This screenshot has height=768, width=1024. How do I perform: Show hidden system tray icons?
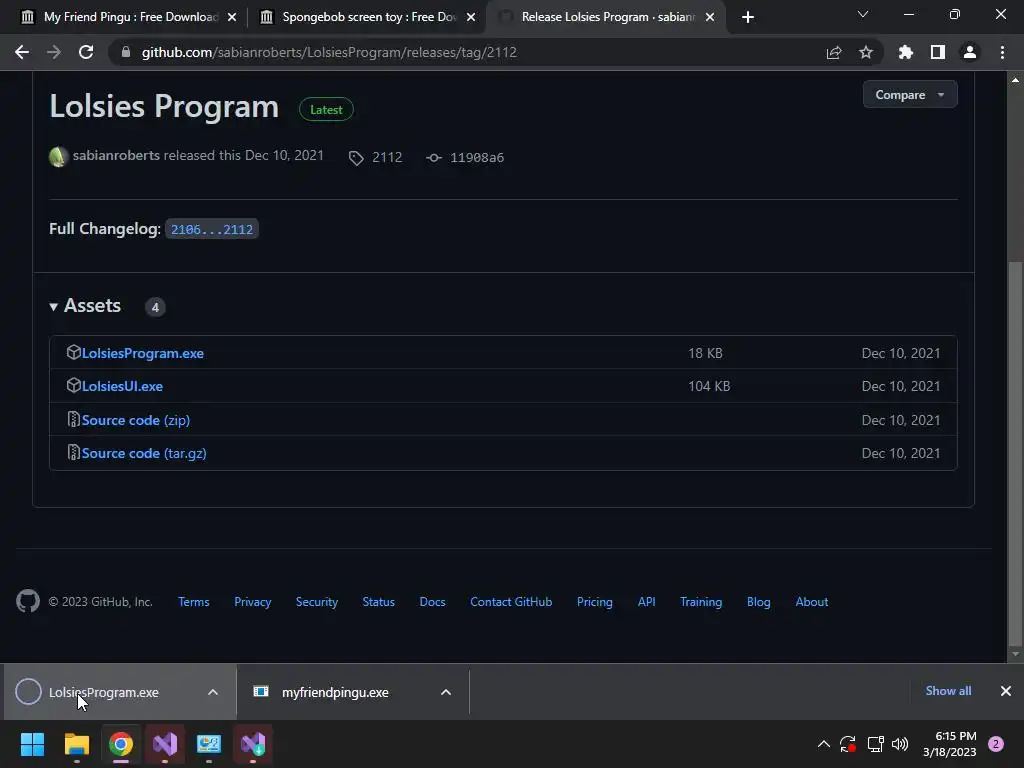coord(824,744)
